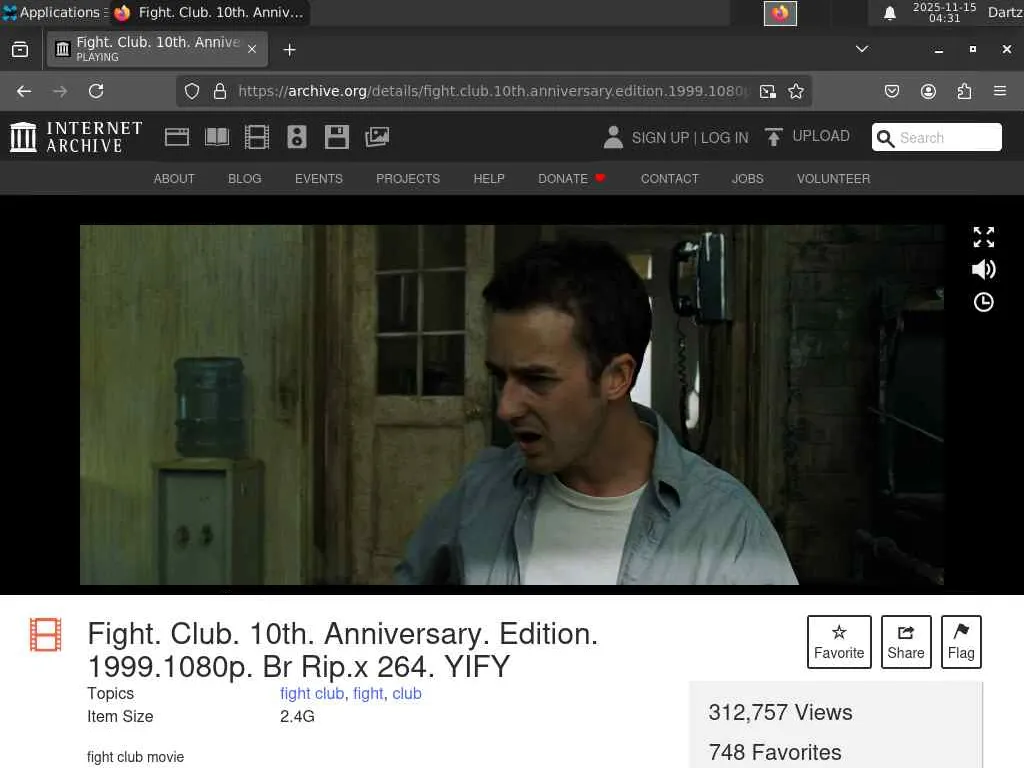This screenshot has width=1024, height=768.
Task: Open Firefox account icon
Action: coord(928,91)
